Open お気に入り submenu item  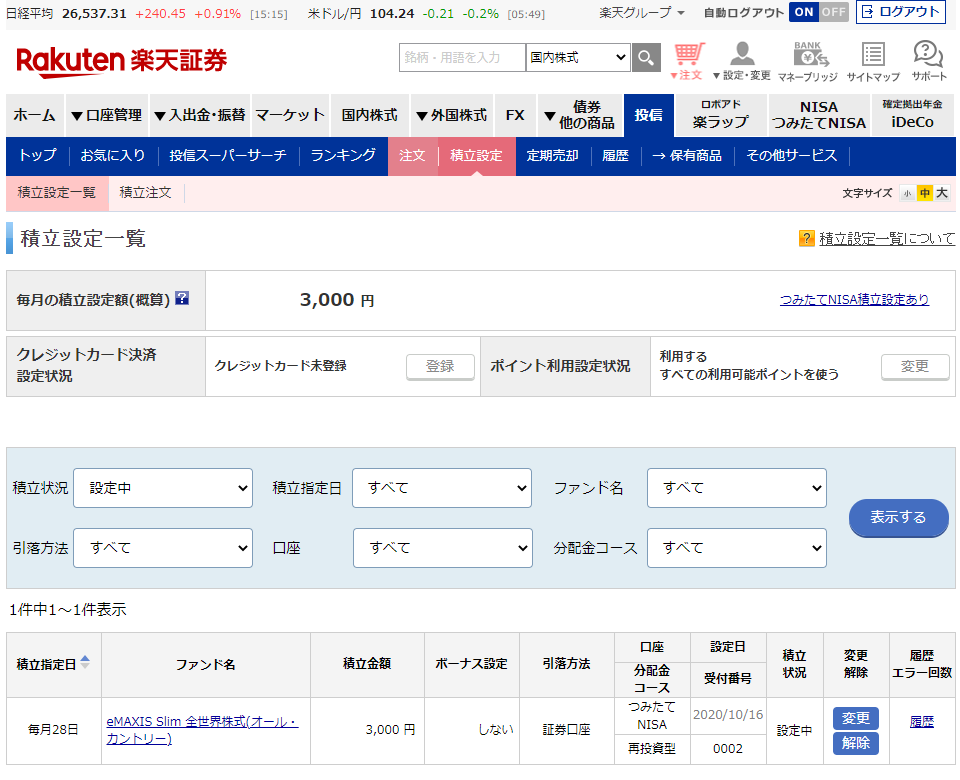point(113,156)
